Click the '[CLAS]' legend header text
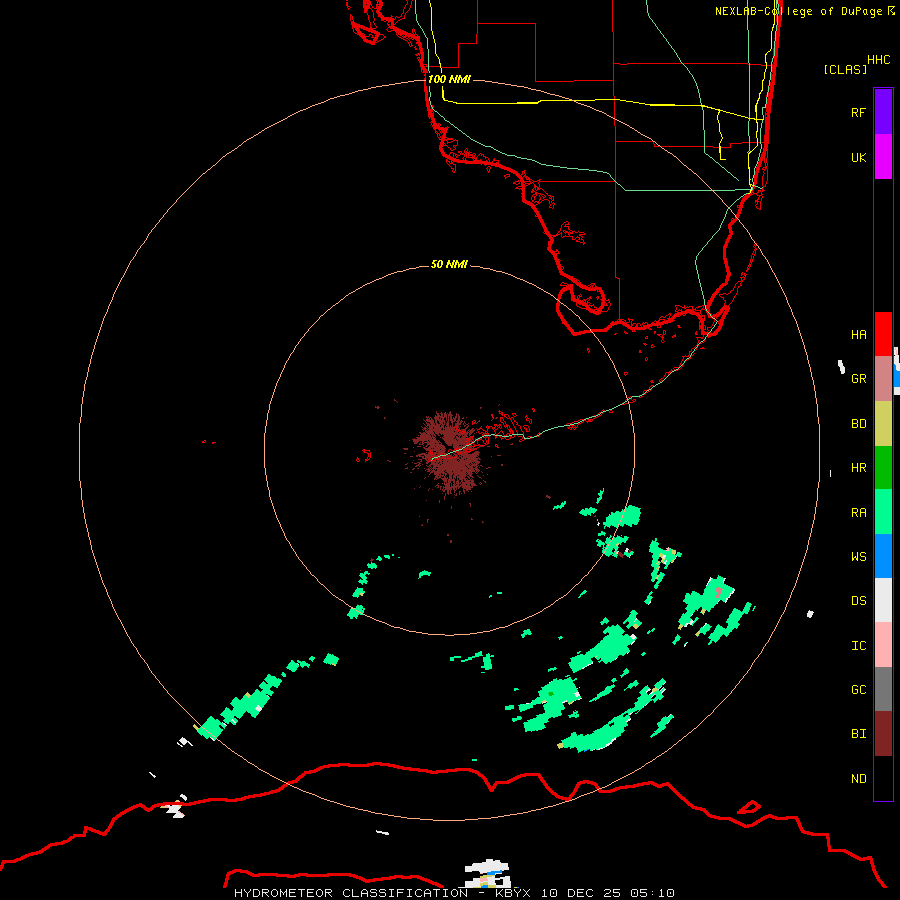This screenshot has height=900, width=900. (x=845, y=70)
